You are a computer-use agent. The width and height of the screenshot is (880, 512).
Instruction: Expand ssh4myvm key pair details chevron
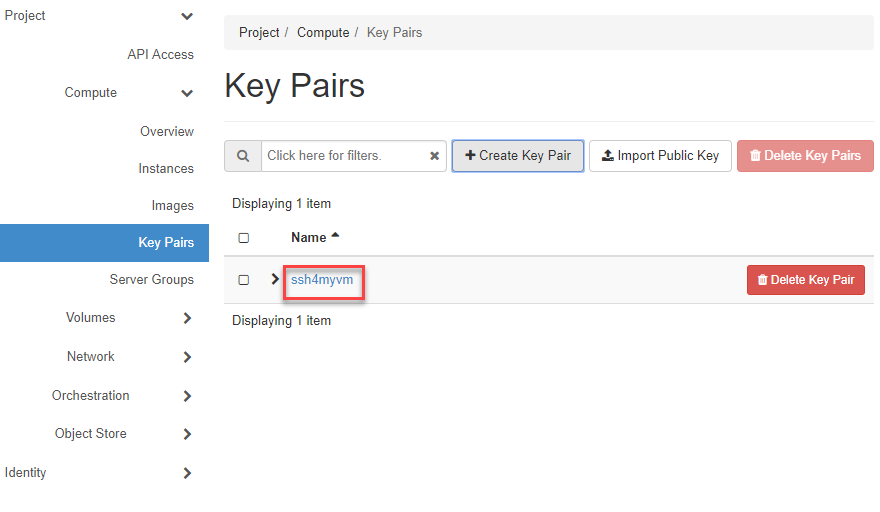[275, 280]
